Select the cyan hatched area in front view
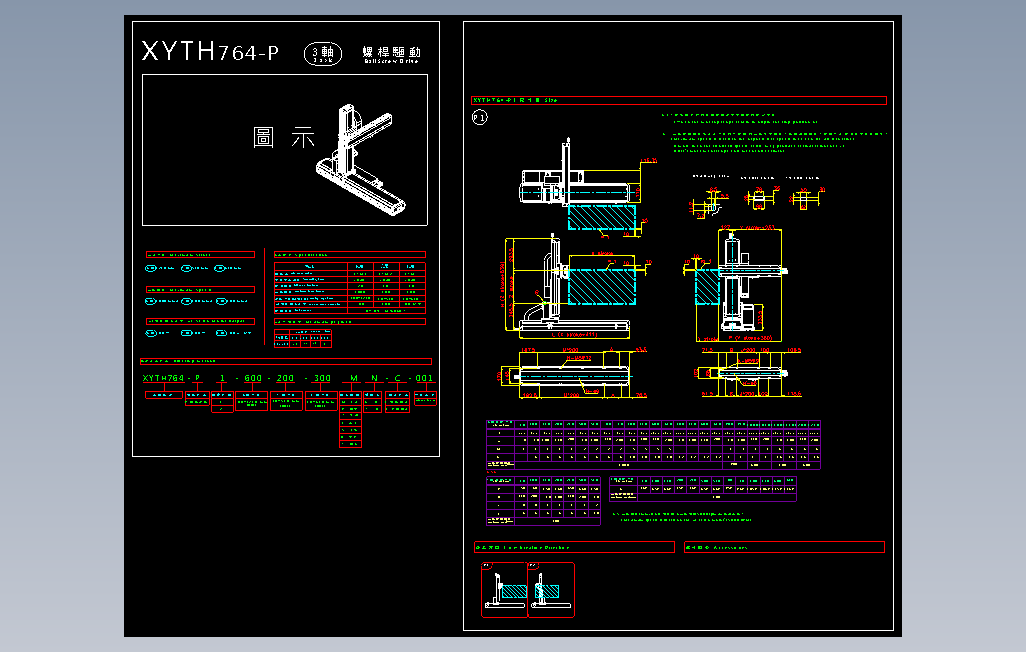Viewport: 1026px width, 652px height. point(602,287)
